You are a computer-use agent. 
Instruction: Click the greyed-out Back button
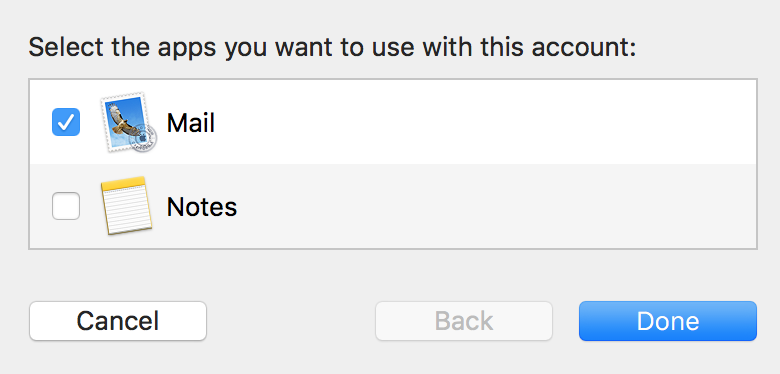click(464, 321)
